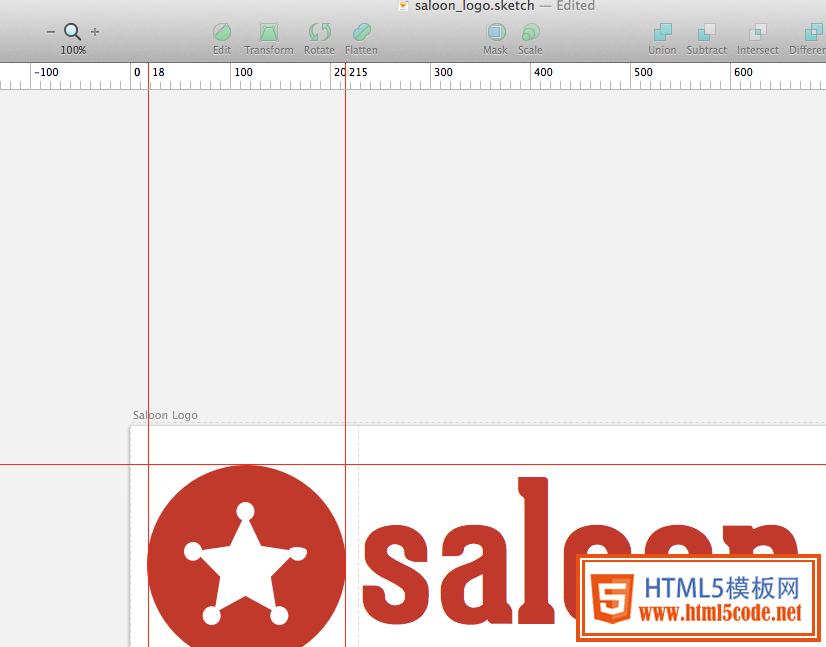Select the red saloon text letter l

click(x=535, y=550)
